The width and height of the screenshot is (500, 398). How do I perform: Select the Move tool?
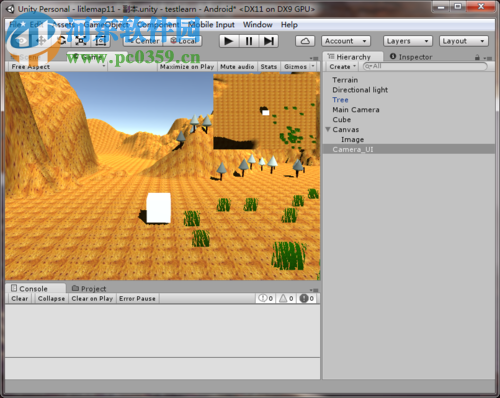click(x=41, y=41)
